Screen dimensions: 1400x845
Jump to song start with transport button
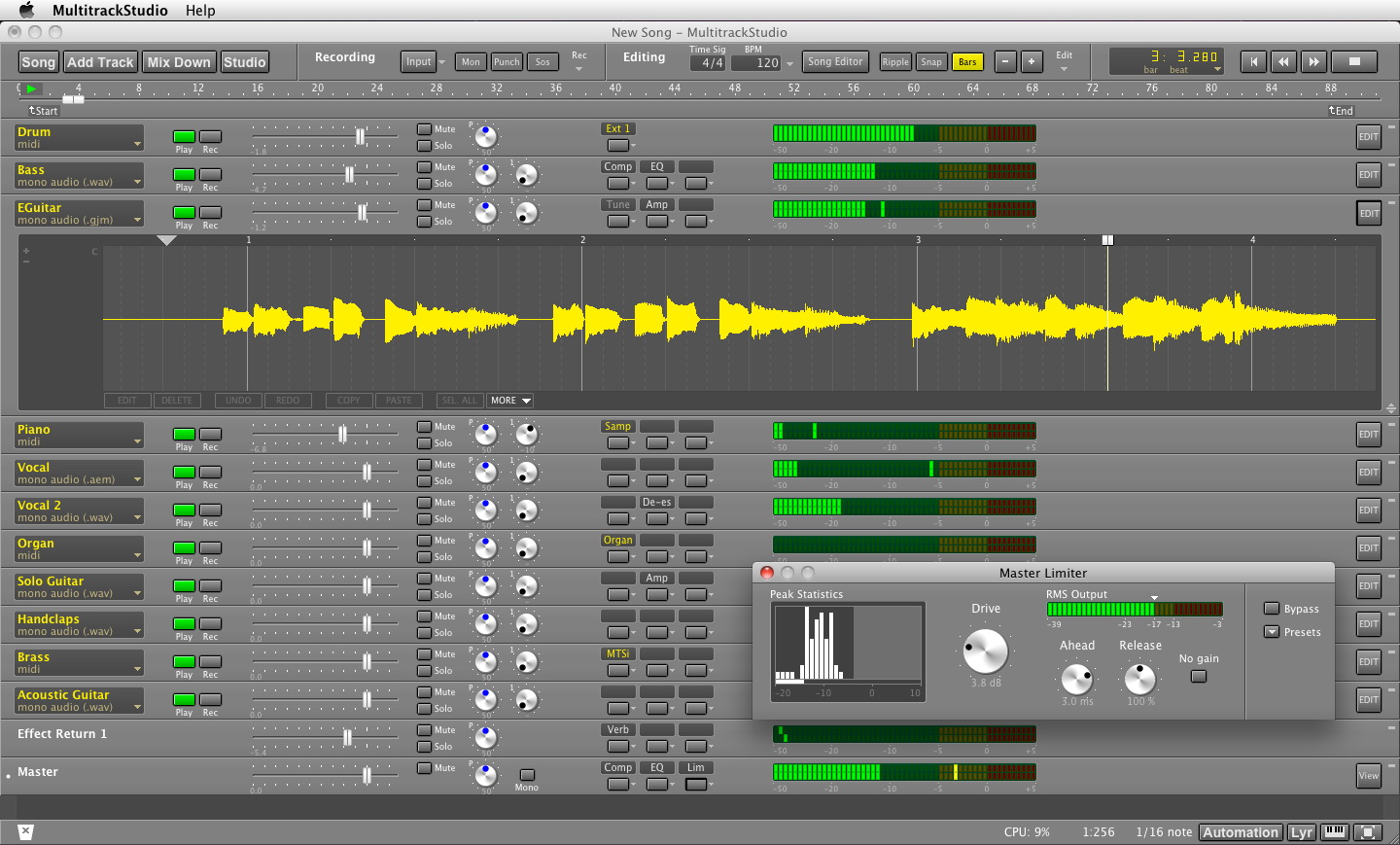point(1253,61)
